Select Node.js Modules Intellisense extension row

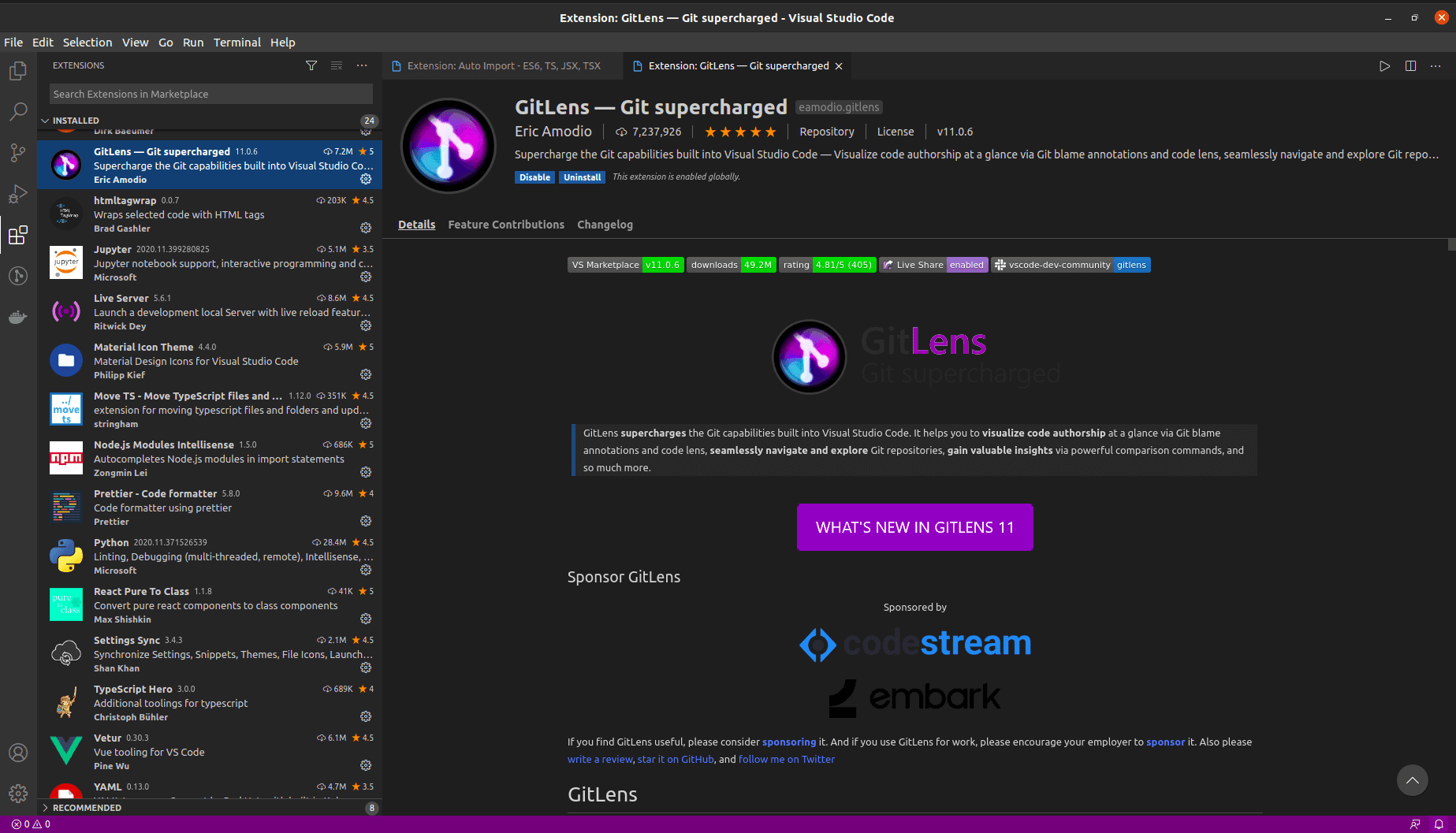tap(210, 459)
